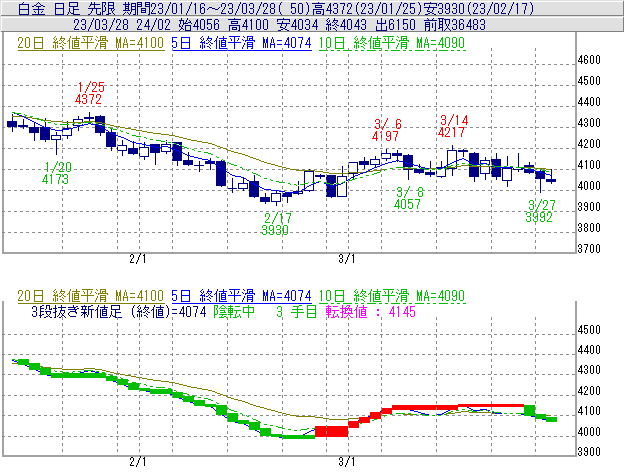Click the 3/8 4057 low price label
This screenshot has height=475, width=624.
point(408,198)
